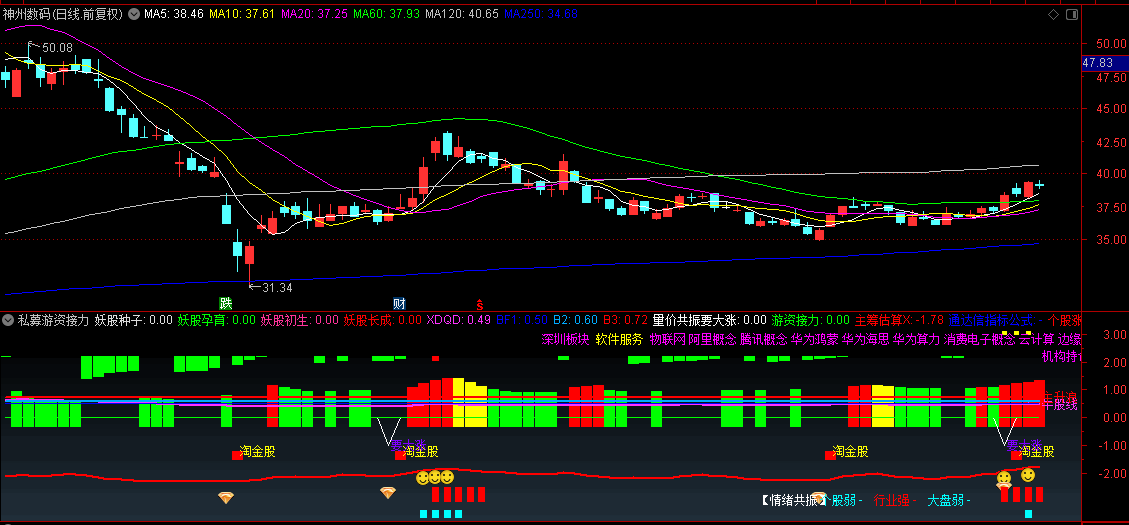Click the leftmost orange diamond icon
The height and width of the screenshot is (525, 1129).
click(226, 496)
